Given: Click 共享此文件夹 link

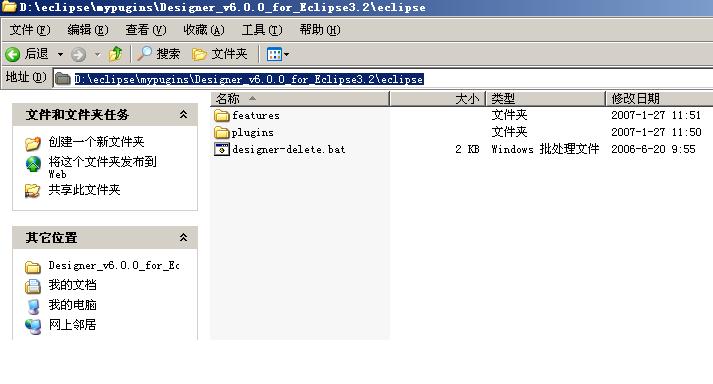Looking at the screenshot, I should click(x=84, y=190).
